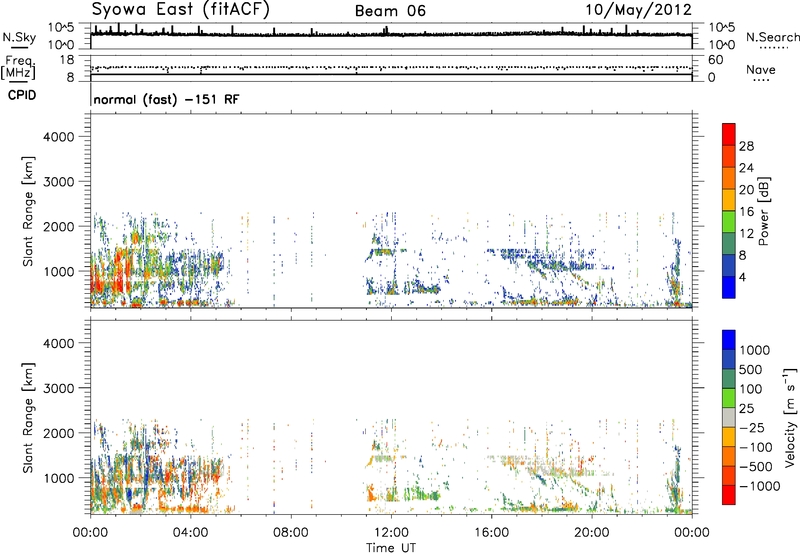Click the 'CPID' row label
This screenshot has height=554, width=800.
pos(22,95)
